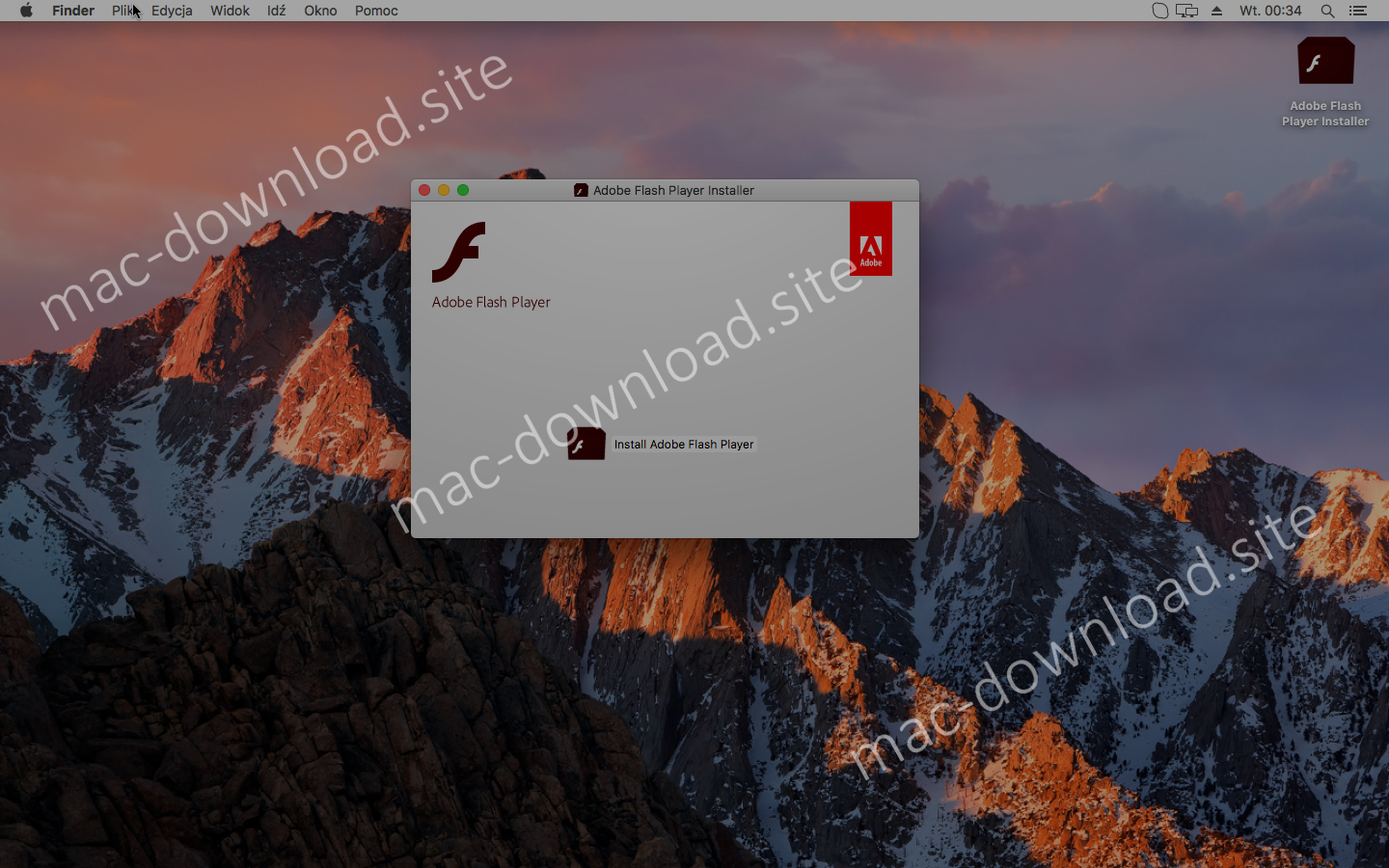The image size is (1389, 868).
Task: Close the Adobe Flash Player Installer window
Action: click(424, 190)
